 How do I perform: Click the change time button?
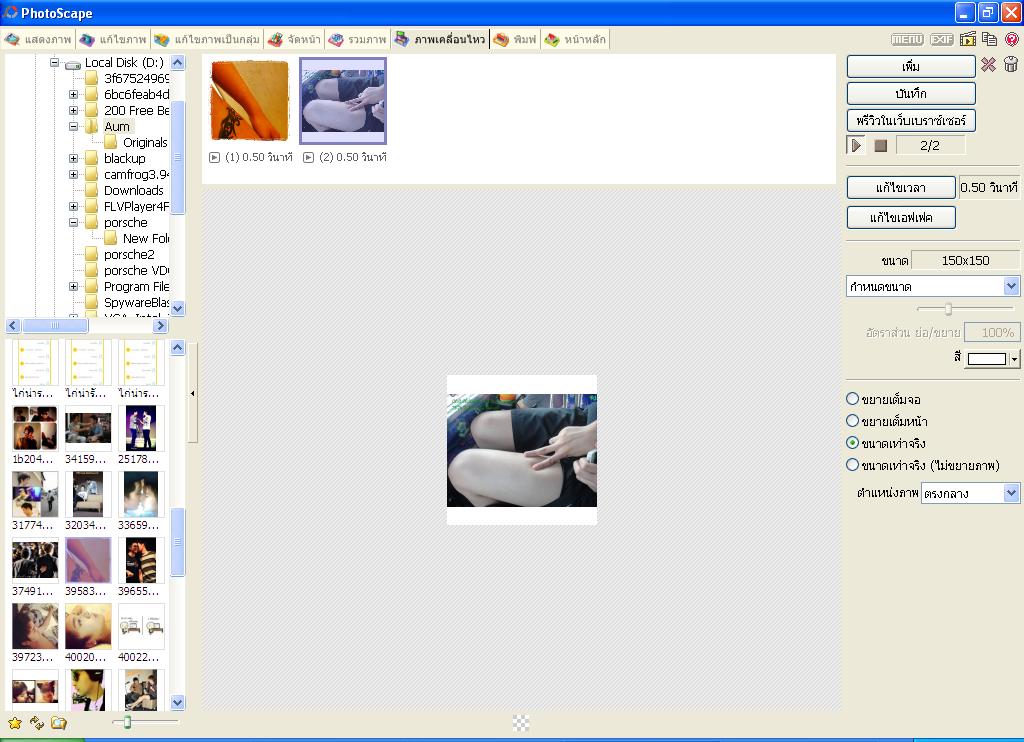pos(901,187)
